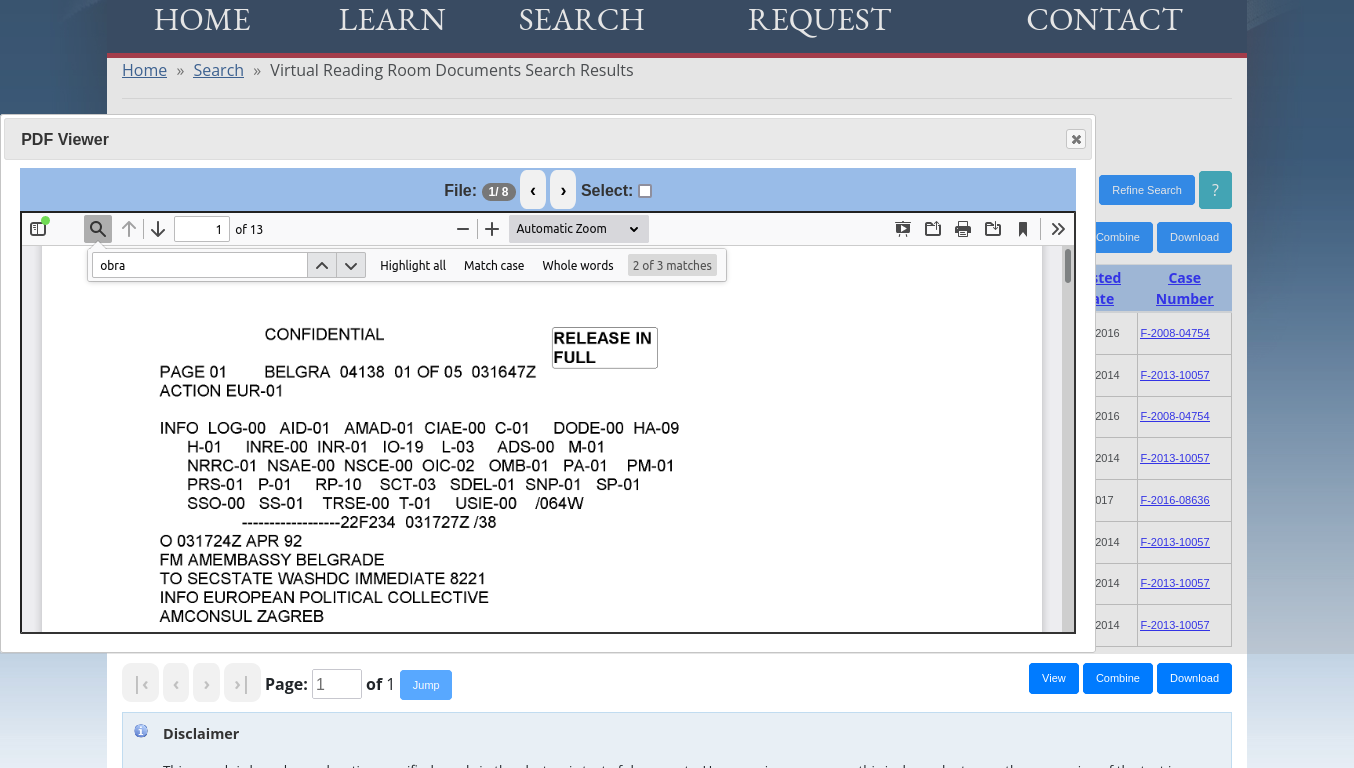Viewport: 1354px width, 768px height.
Task: Sort by Case Number column header
Action: [1184, 288]
